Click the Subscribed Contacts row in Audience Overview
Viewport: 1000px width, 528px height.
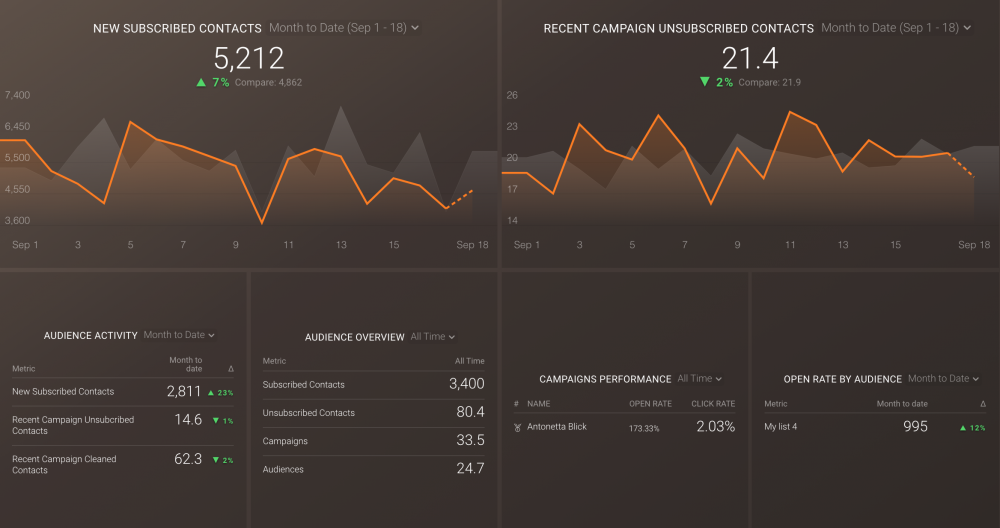coord(304,384)
